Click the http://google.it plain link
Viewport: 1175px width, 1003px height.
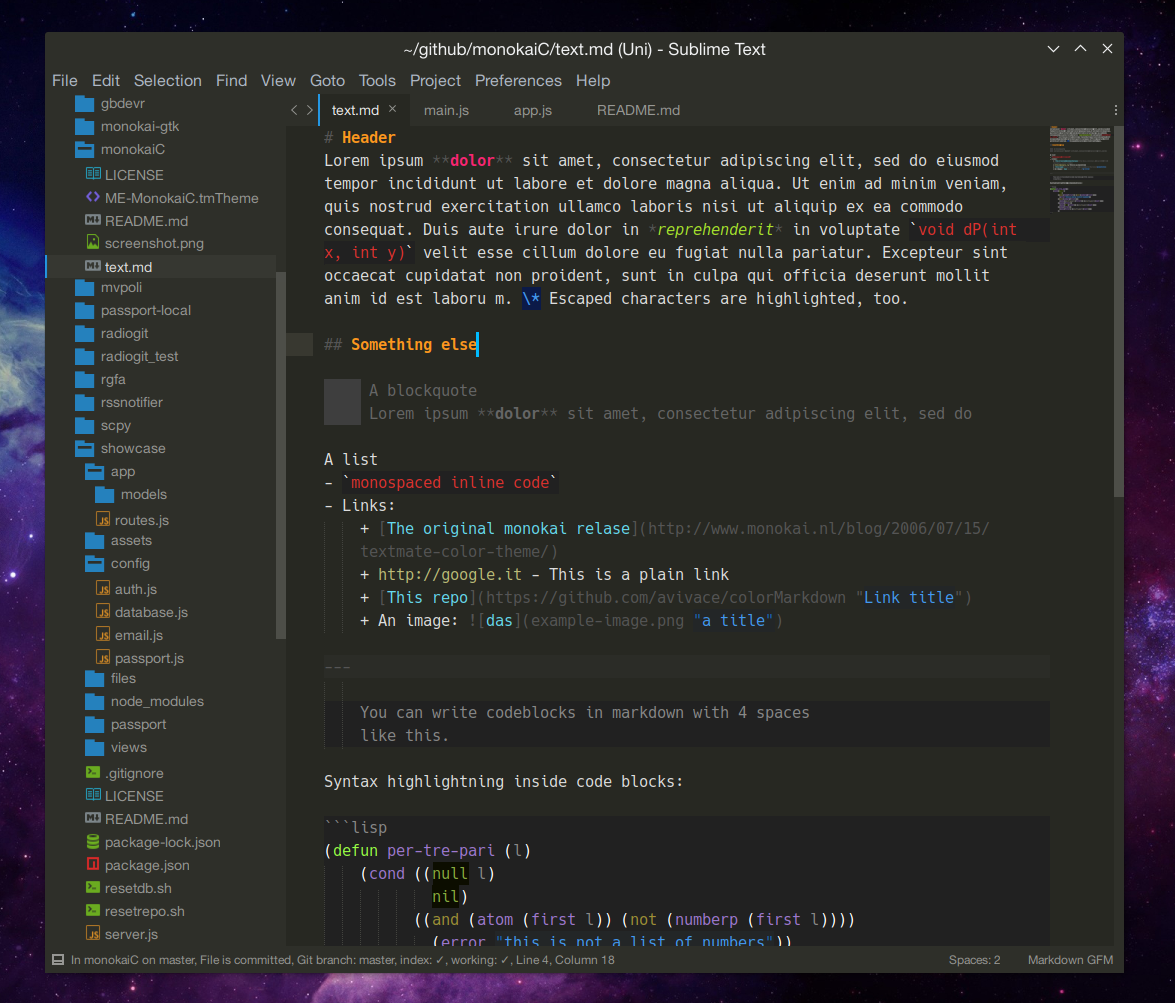point(450,574)
